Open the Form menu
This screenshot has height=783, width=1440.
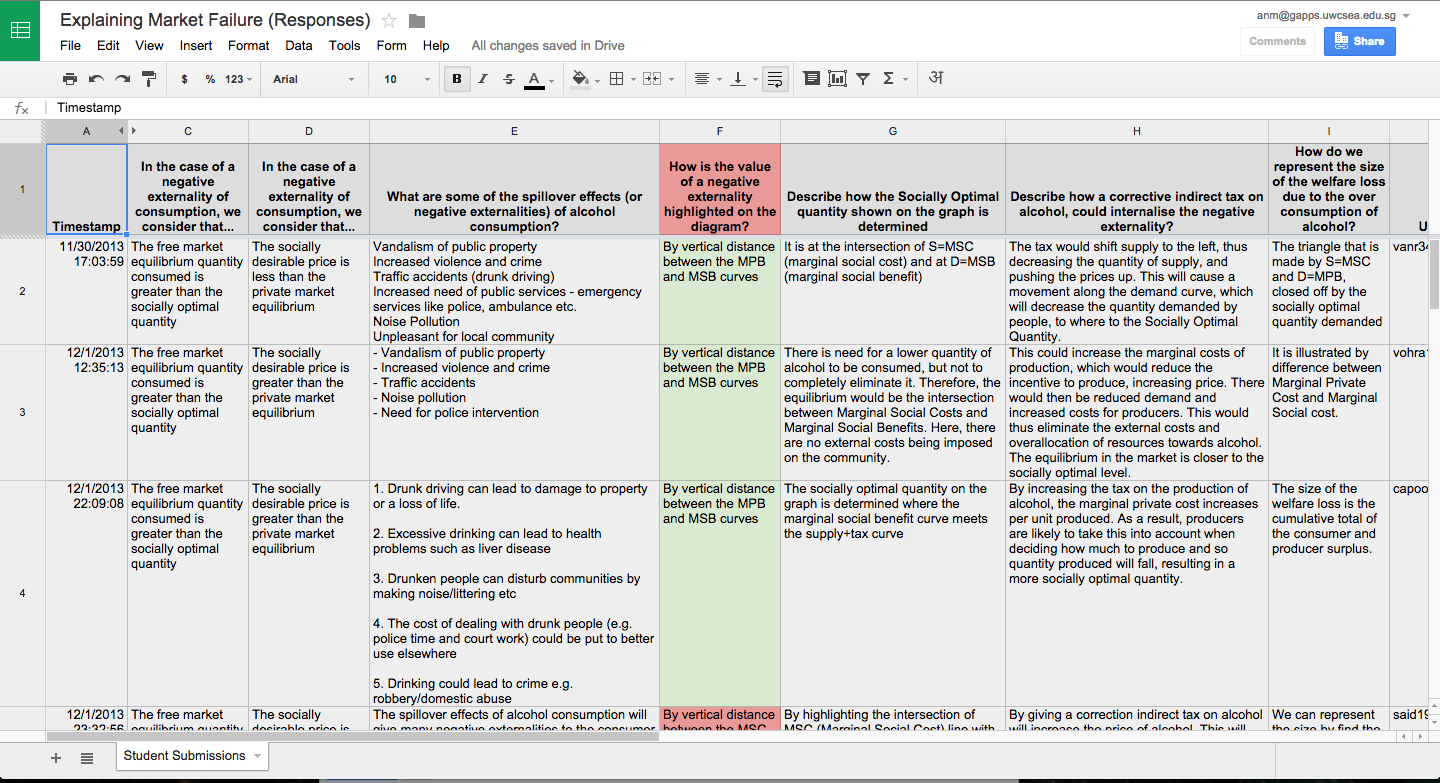pos(391,45)
